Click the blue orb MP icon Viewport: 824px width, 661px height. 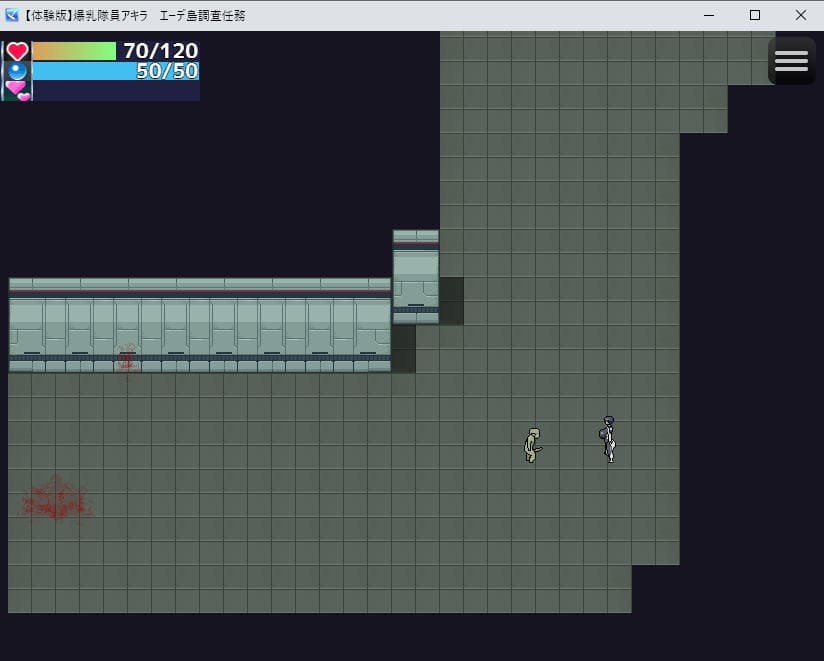(x=17, y=71)
